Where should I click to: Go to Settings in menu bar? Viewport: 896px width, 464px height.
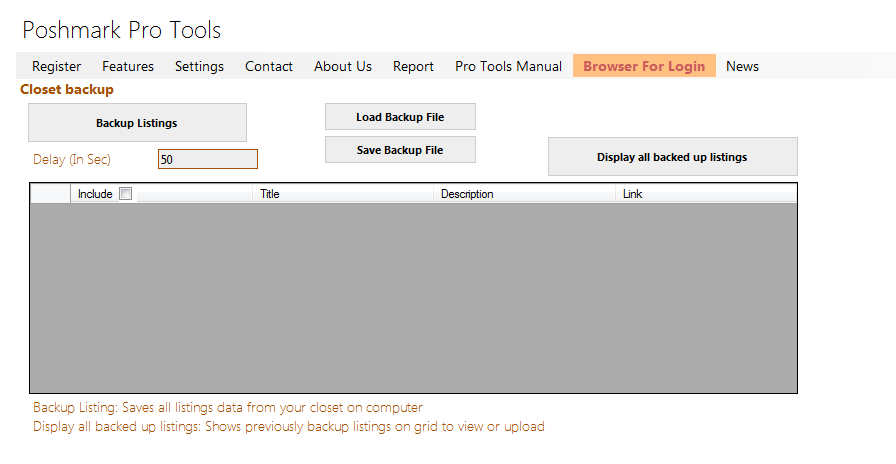pos(199,66)
